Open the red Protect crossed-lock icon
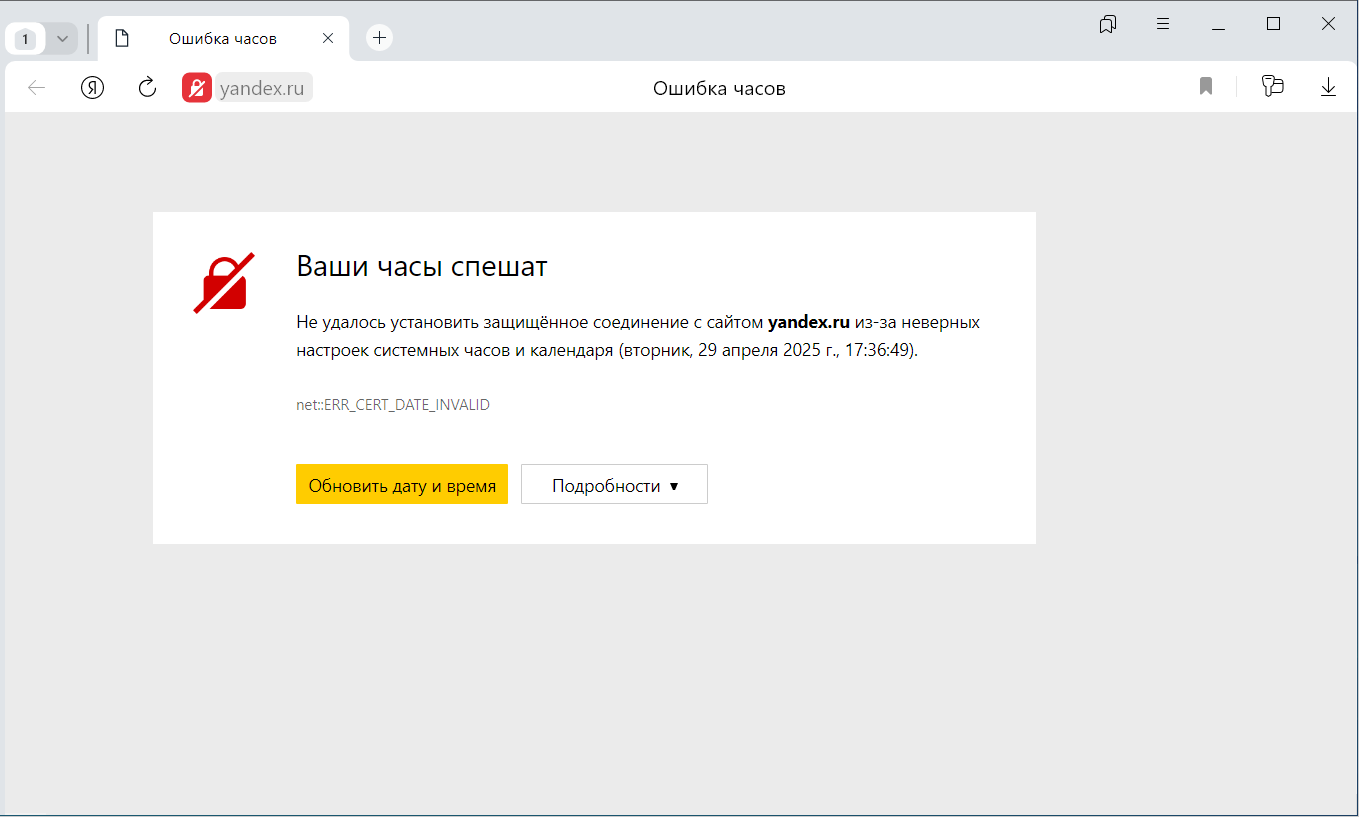This screenshot has height=817, width=1359. [x=197, y=88]
